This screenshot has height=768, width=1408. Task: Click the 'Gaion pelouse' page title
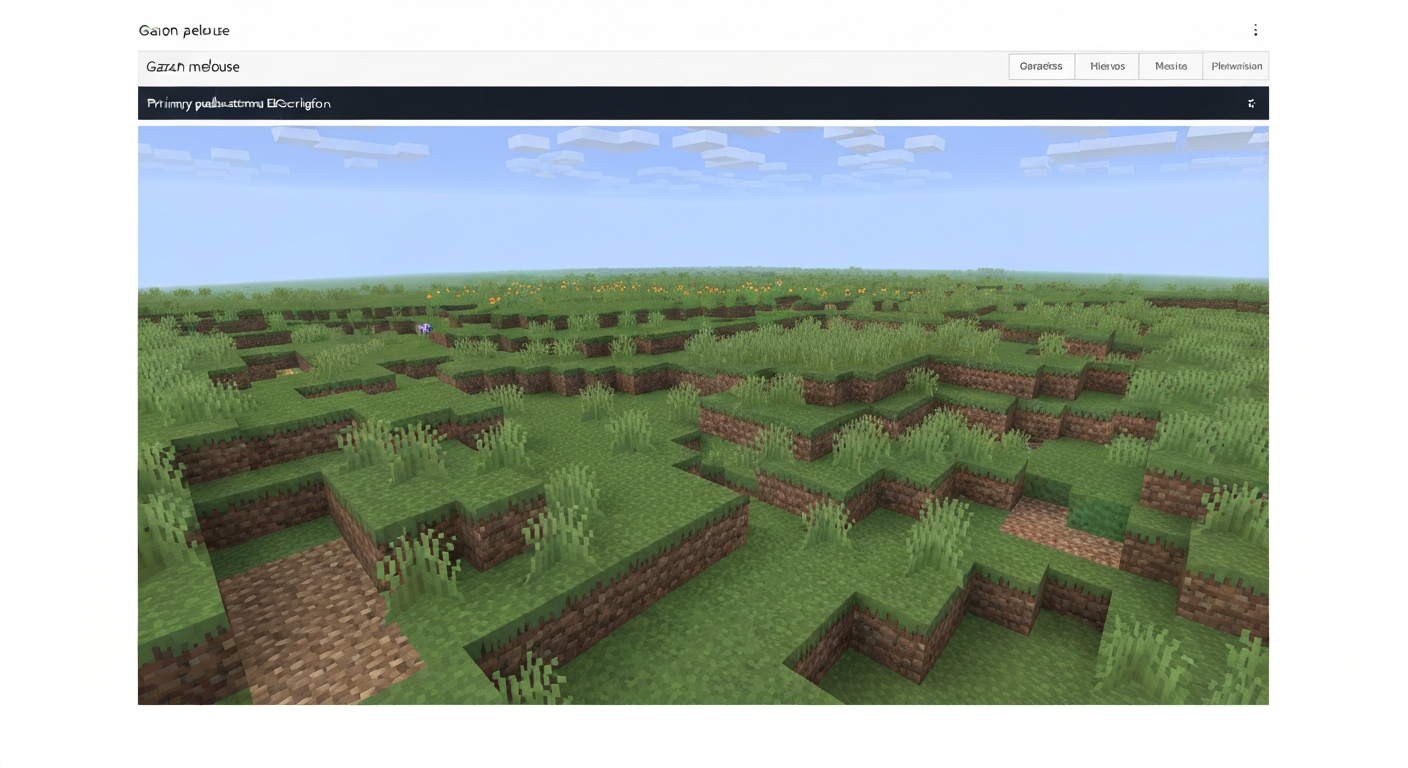pyautogui.click(x=184, y=31)
